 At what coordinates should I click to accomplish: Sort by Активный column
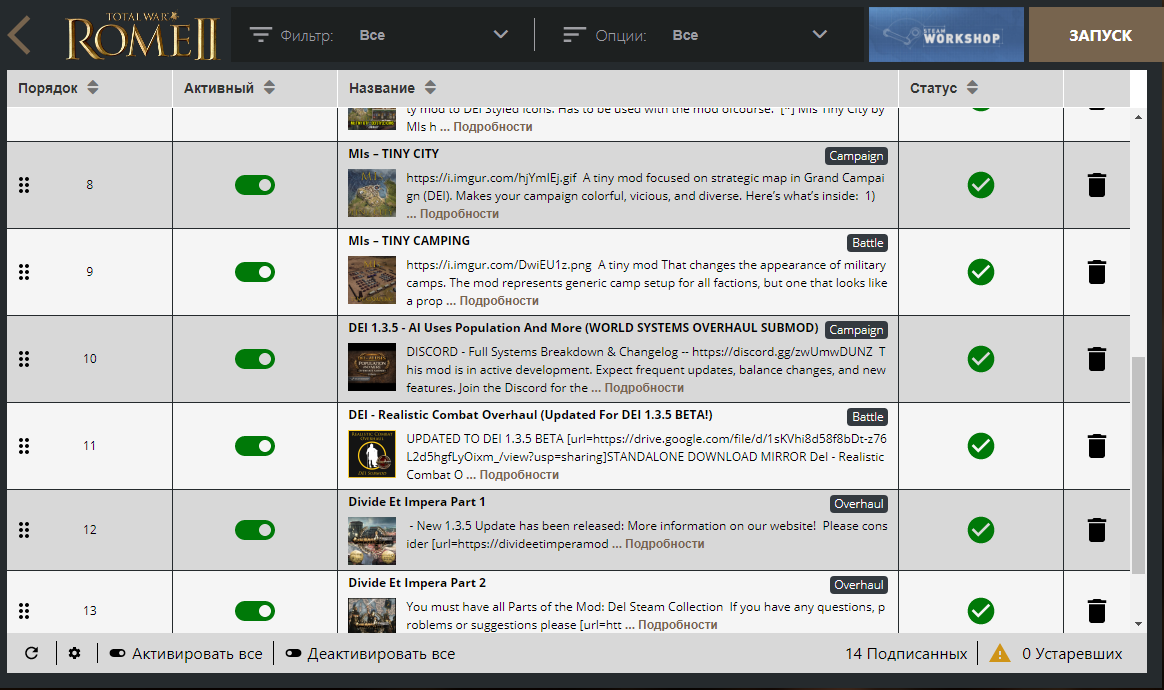(x=229, y=88)
